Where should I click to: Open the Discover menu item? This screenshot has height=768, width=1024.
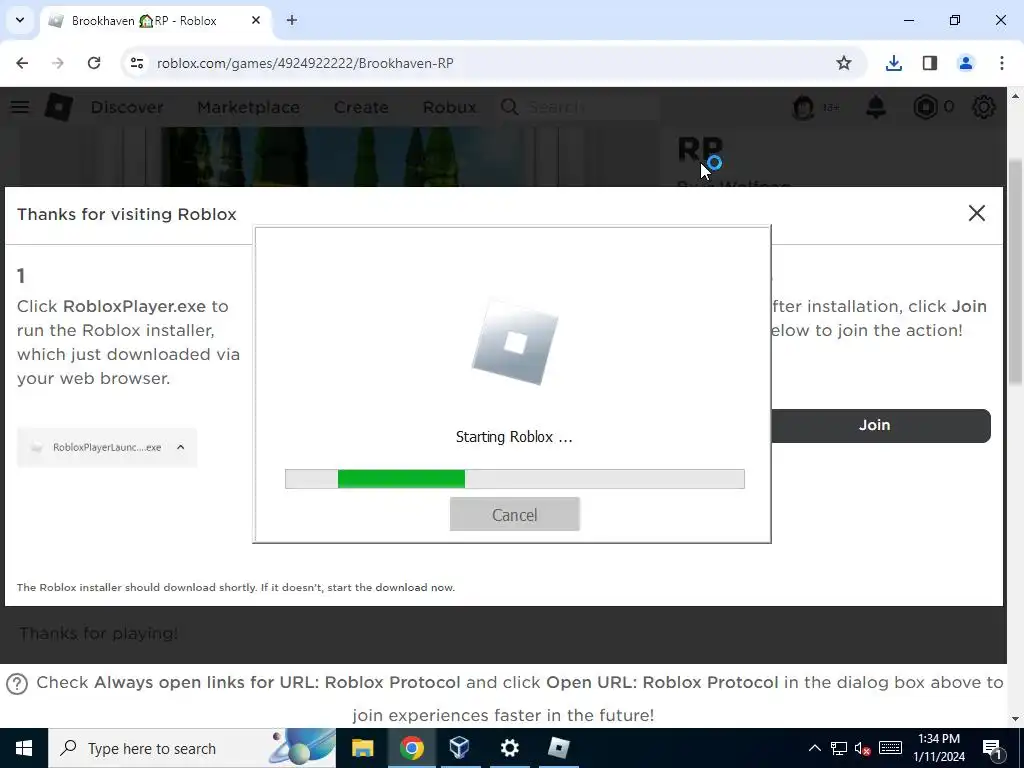[127, 107]
